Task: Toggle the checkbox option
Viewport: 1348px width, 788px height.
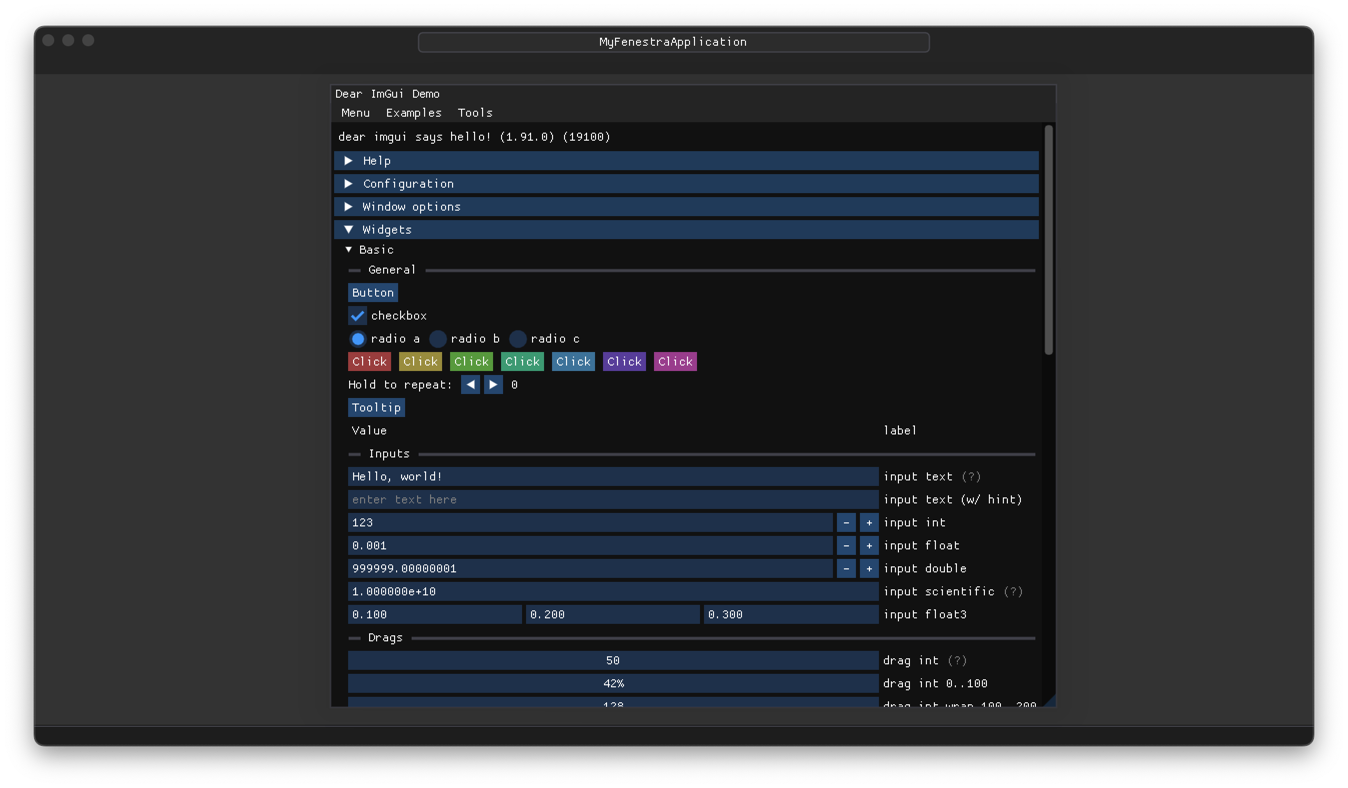Action: (357, 315)
